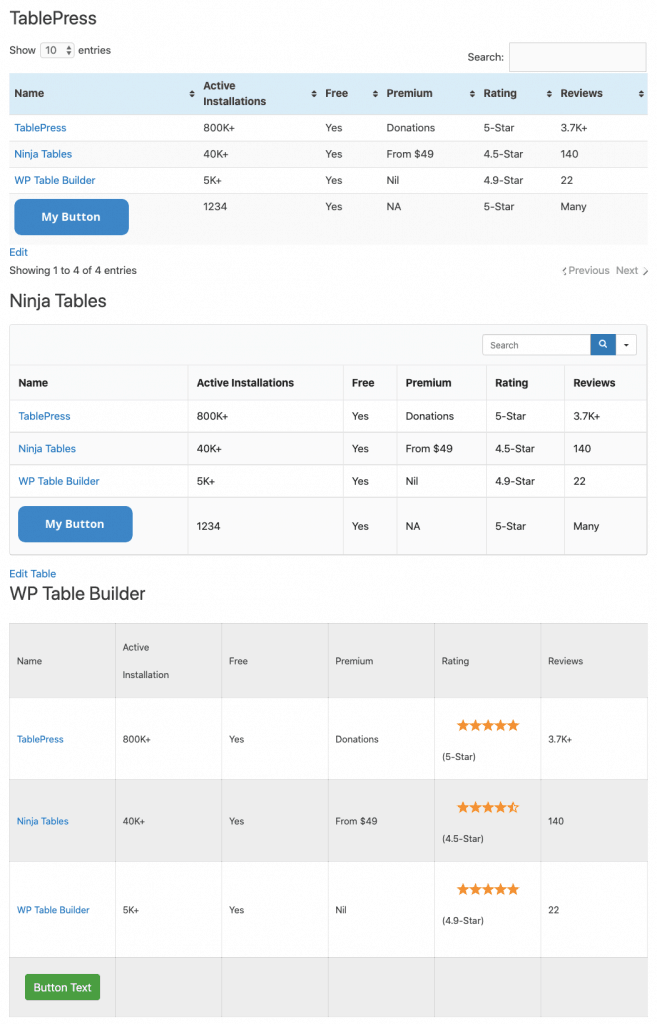Click My Button in Ninja Tables table
The width and height of the screenshot is (657, 1024).
tap(75, 524)
